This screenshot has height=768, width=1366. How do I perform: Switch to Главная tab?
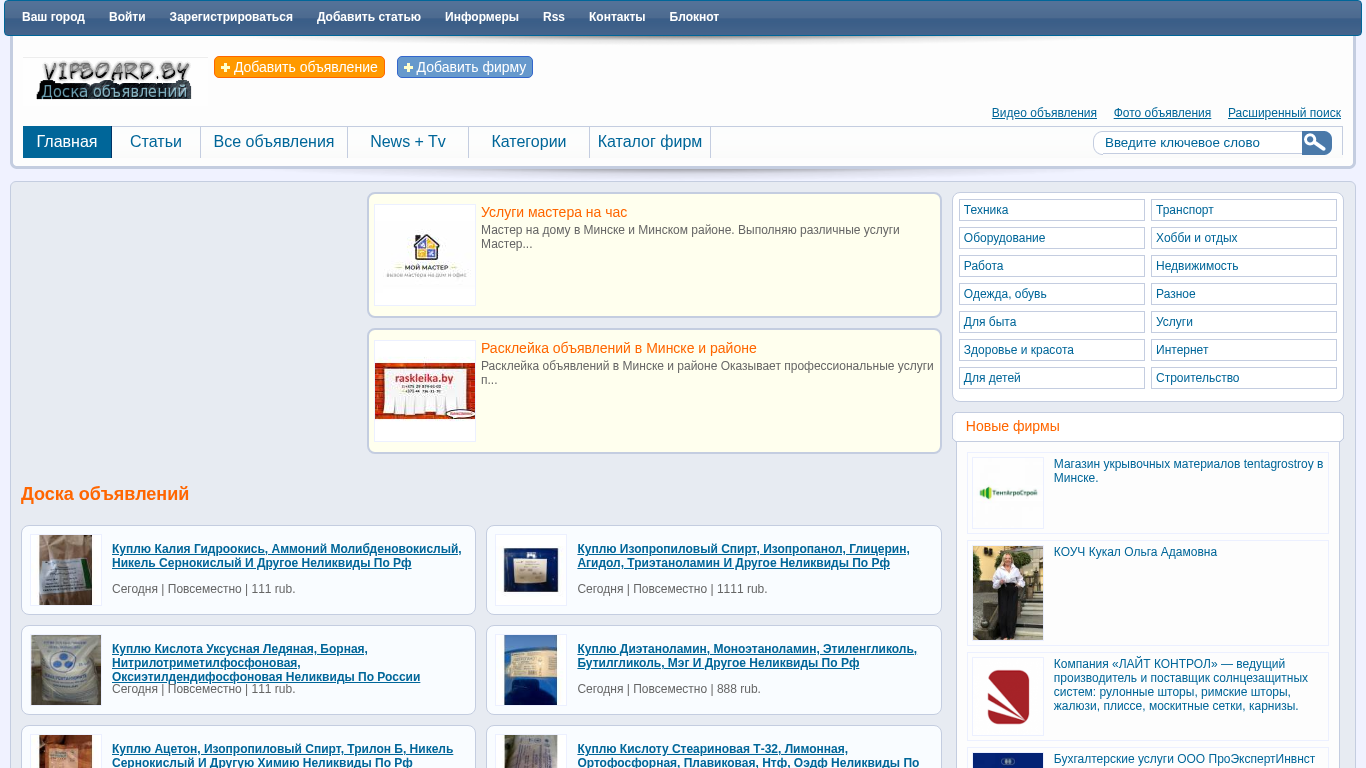point(67,142)
